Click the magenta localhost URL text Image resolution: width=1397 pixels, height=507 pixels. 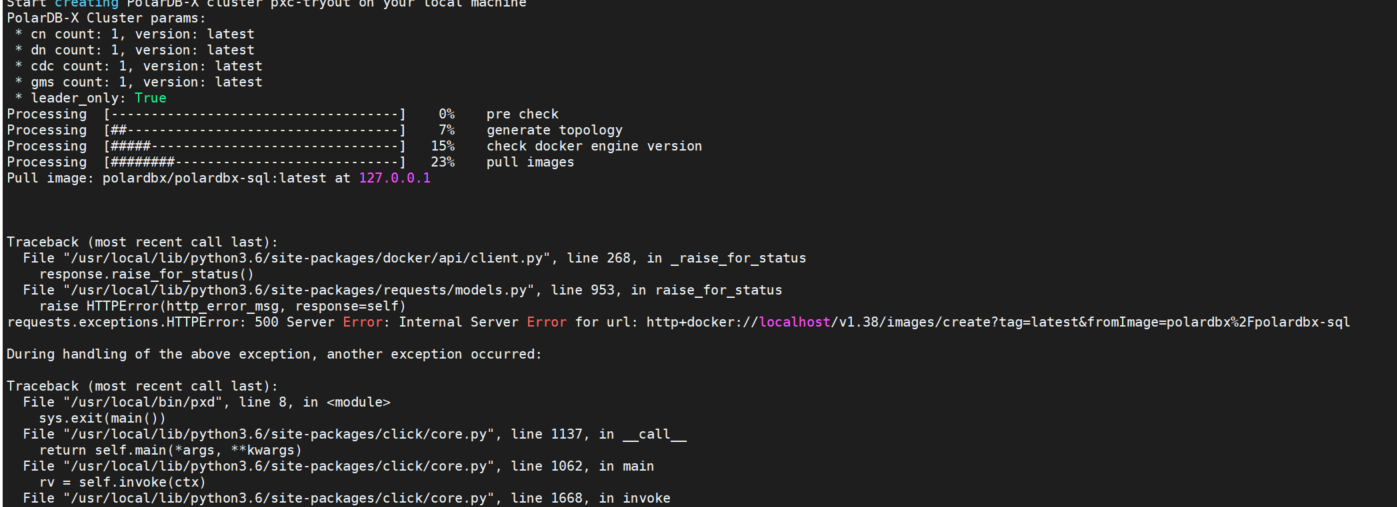[x=794, y=322]
